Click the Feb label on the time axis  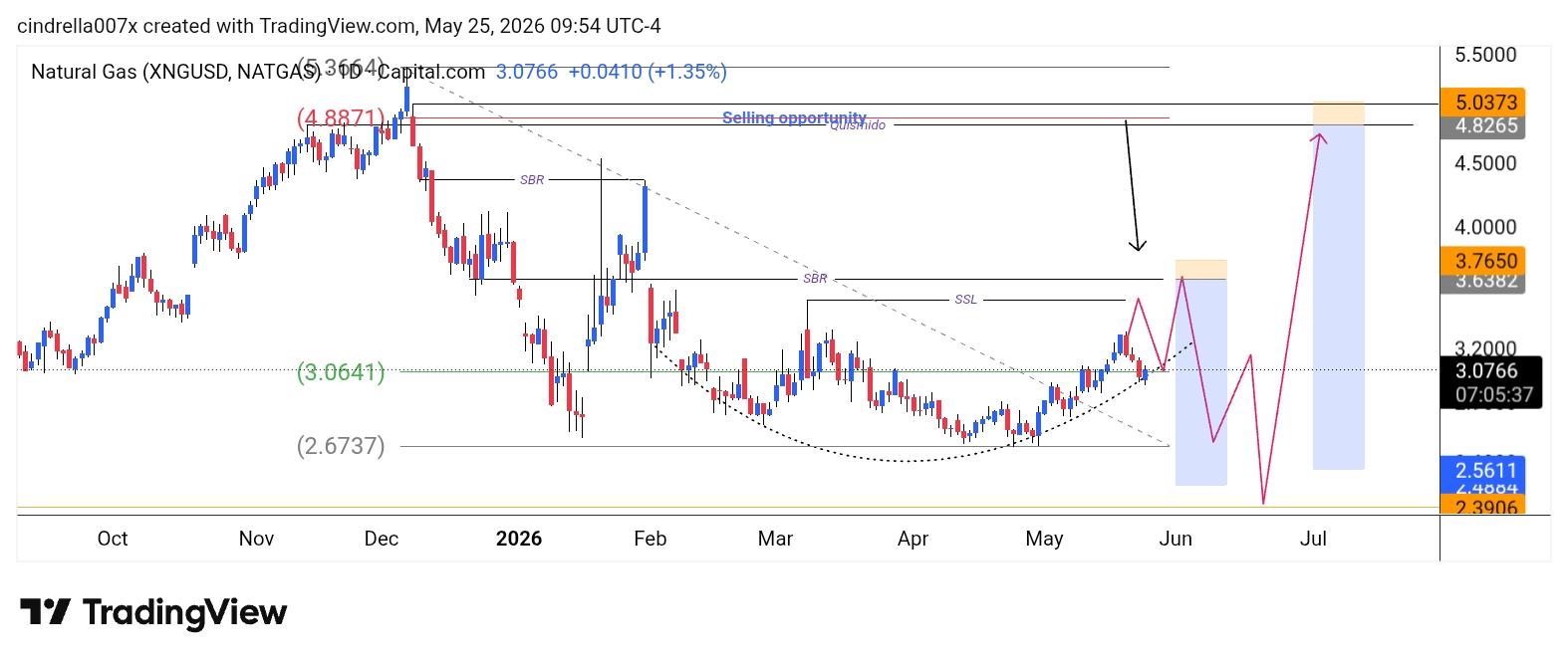[x=650, y=539]
